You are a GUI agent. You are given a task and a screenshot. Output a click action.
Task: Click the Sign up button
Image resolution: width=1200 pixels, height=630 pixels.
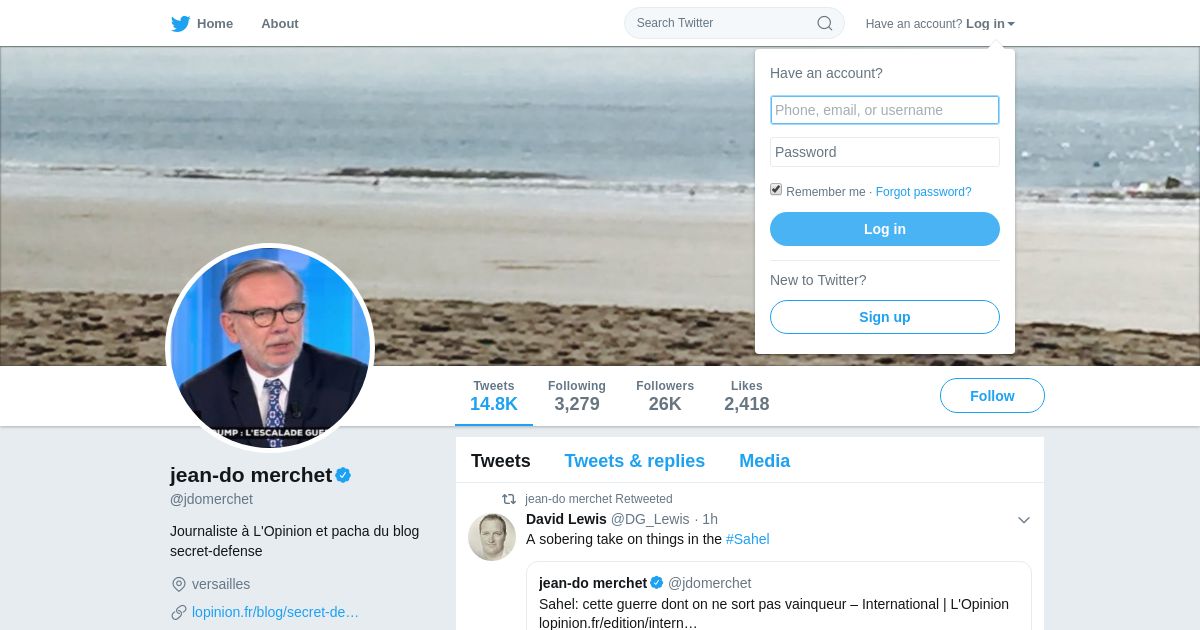pyautogui.click(x=885, y=317)
